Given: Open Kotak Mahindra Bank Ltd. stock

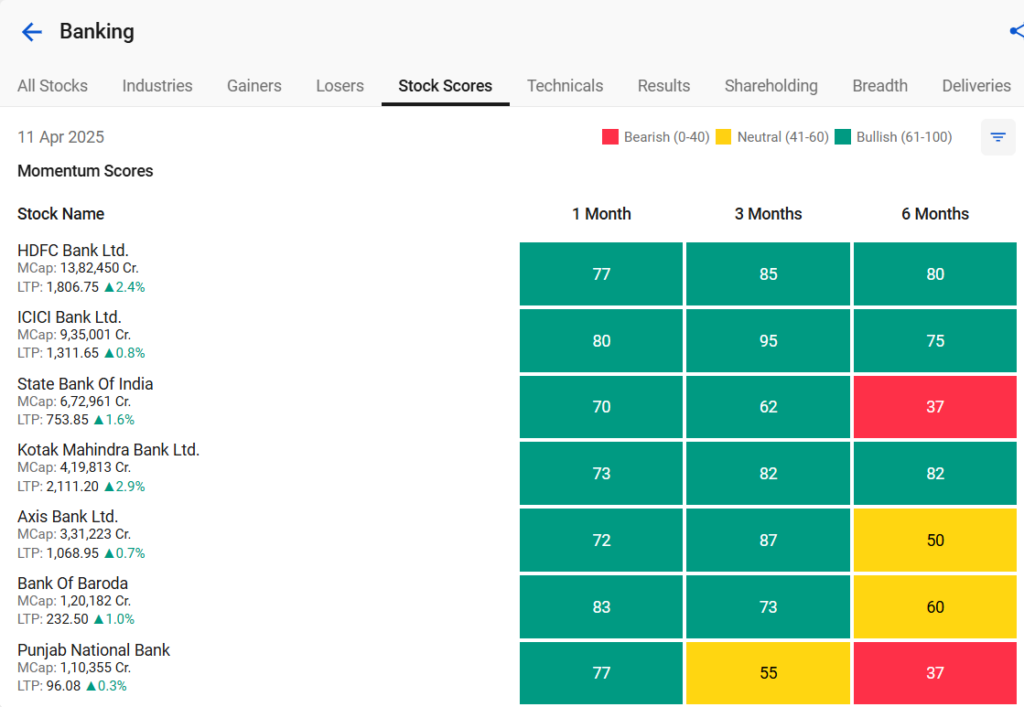Looking at the screenshot, I should point(108,450).
